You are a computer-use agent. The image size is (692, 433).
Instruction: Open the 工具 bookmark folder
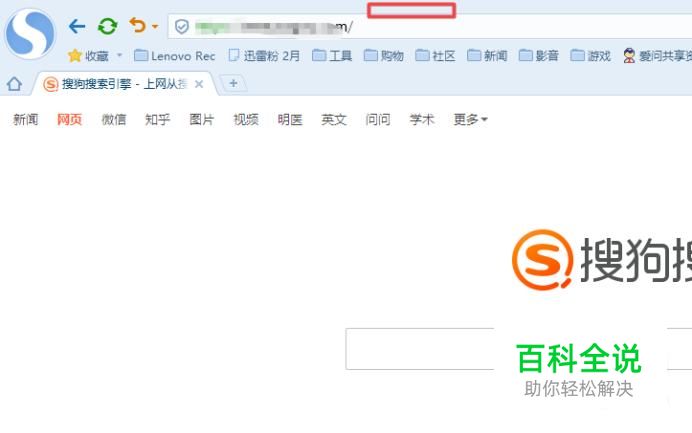point(332,56)
